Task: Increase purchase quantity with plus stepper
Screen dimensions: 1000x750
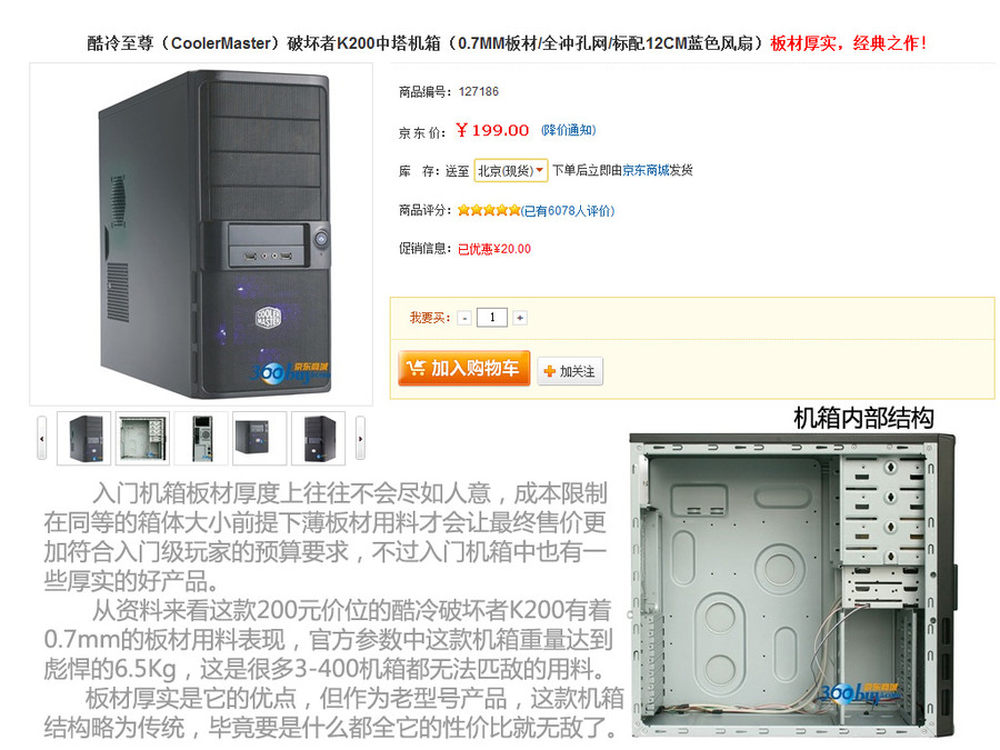Action: 520,318
